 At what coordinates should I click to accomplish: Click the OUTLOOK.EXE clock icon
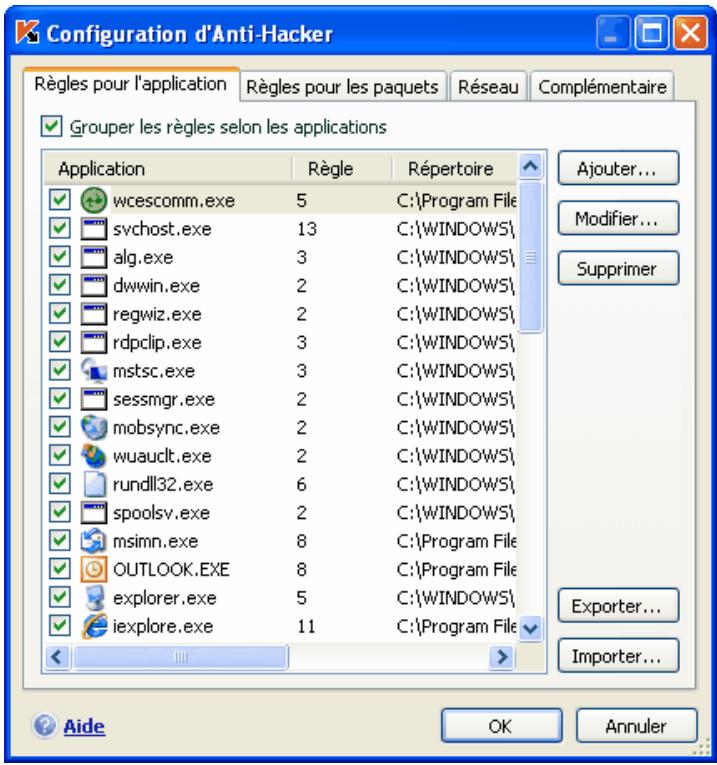pyautogui.click(x=94, y=569)
